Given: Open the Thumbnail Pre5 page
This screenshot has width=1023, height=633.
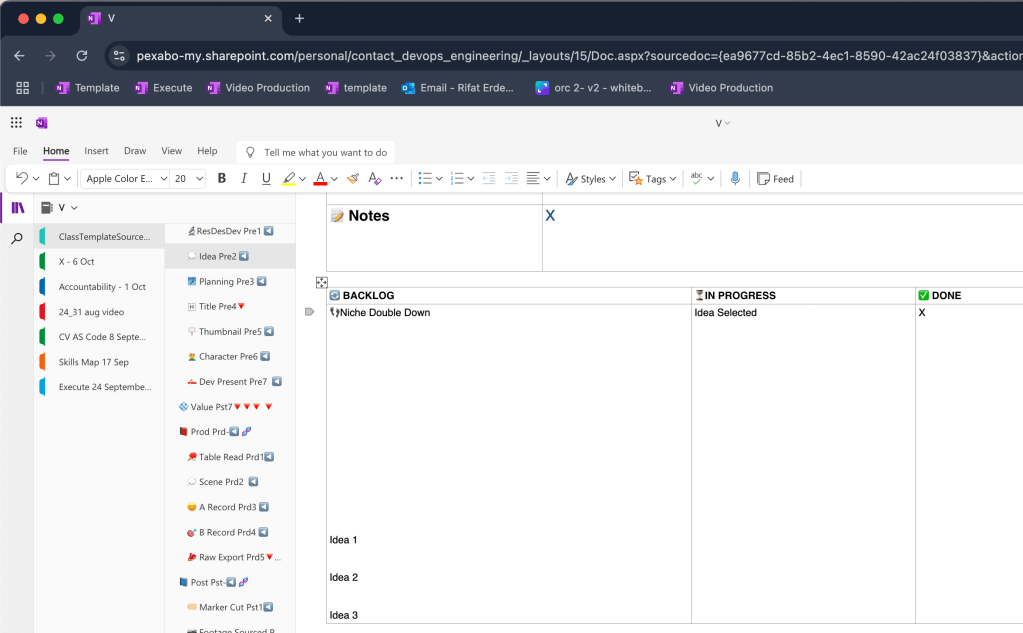Looking at the screenshot, I should pos(230,332).
